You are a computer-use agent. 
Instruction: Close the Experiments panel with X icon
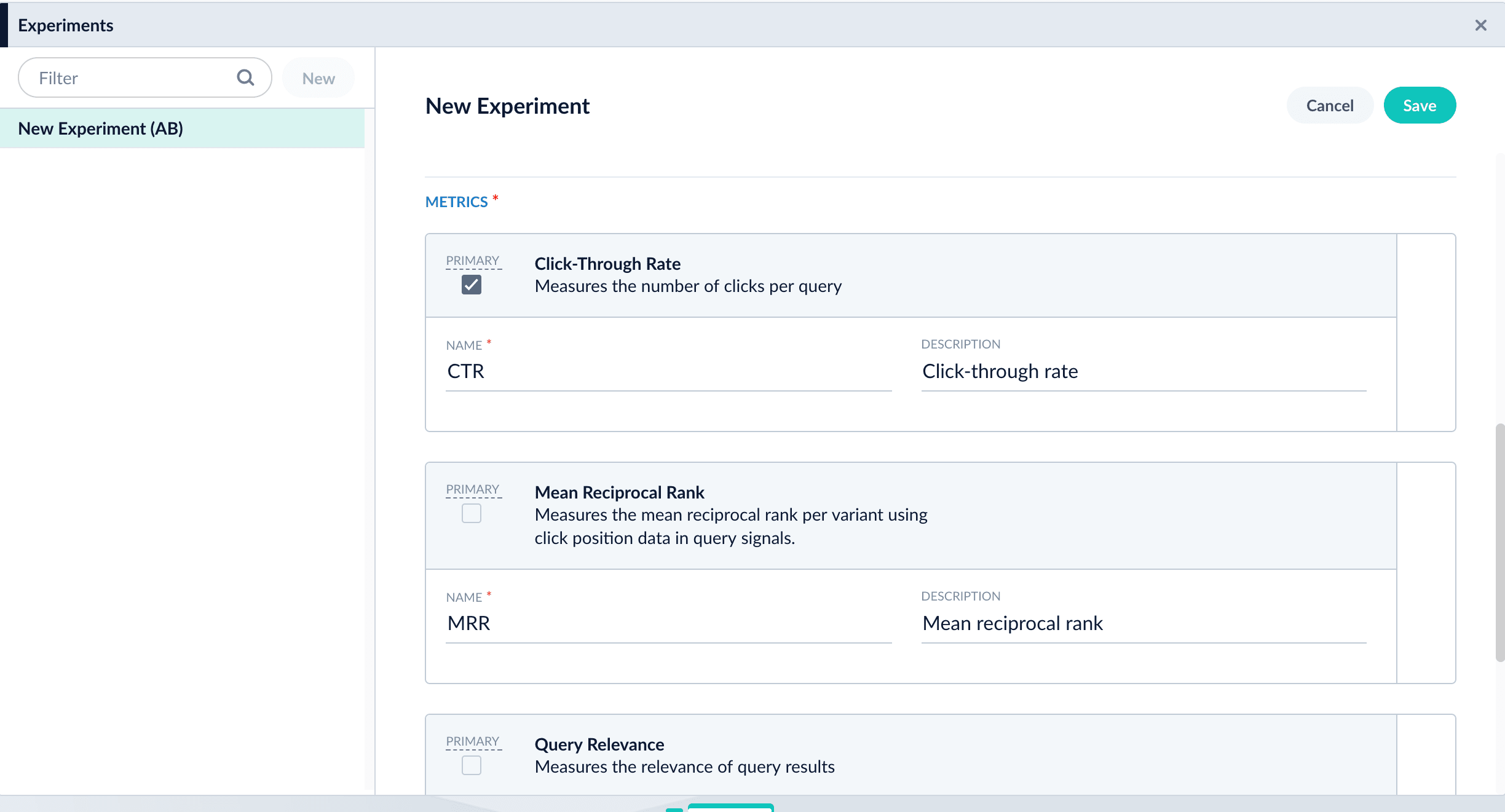pos(1480,25)
